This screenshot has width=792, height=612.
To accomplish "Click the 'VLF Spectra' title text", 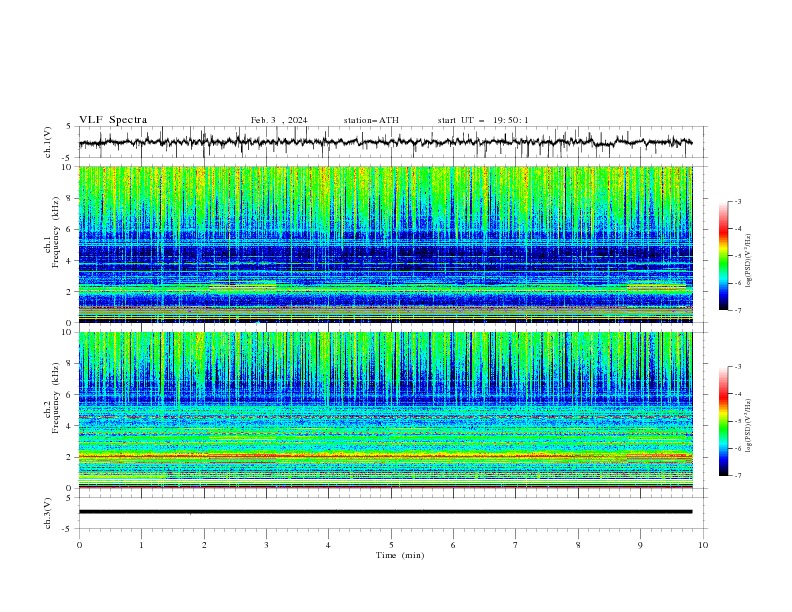I will 113,120.
